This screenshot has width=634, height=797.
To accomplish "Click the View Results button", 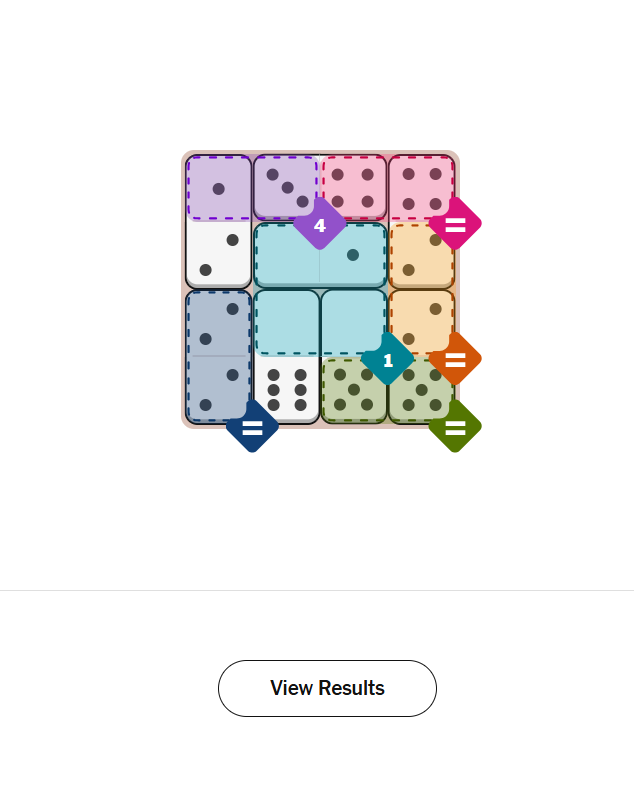I will pyautogui.click(x=327, y=688).
